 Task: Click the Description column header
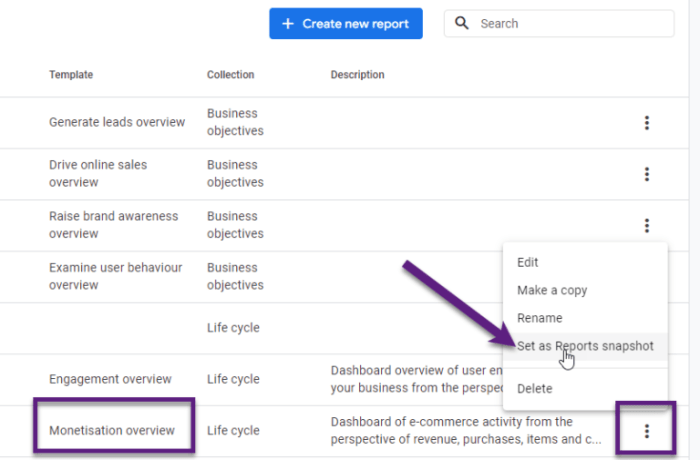[357, 75]
